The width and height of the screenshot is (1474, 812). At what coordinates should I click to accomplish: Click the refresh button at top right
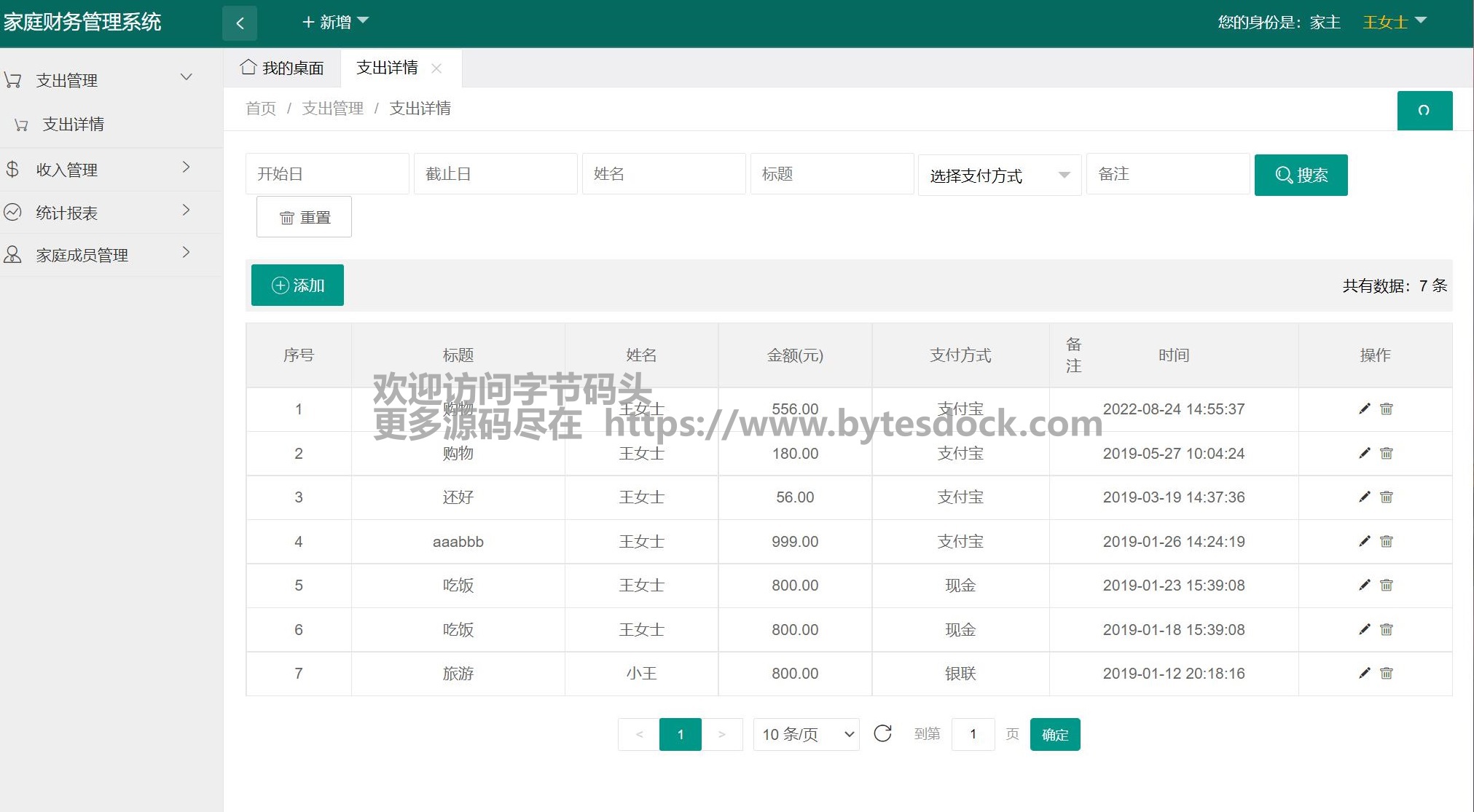pyautogui.click(x=1424, y=111)
